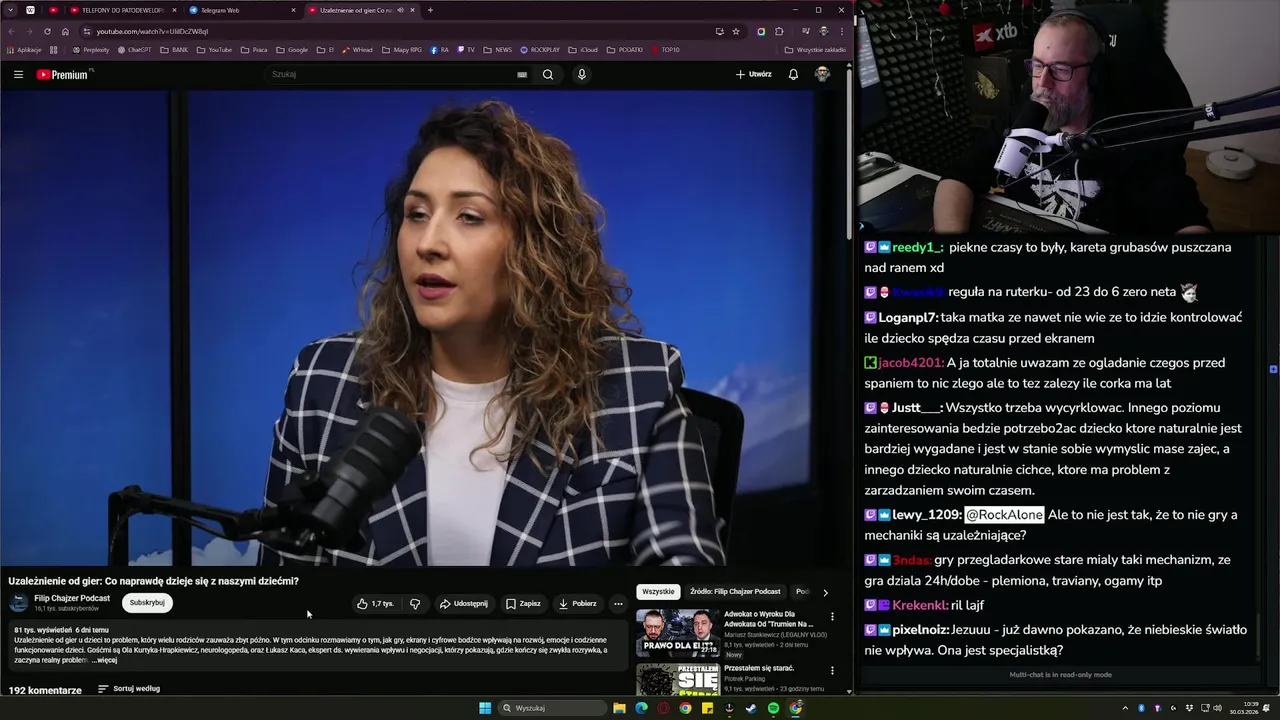The width and height of the screenshot is (1280, 720).
Task: Open the tab search dropdown arrow
Action: (11, 10)
